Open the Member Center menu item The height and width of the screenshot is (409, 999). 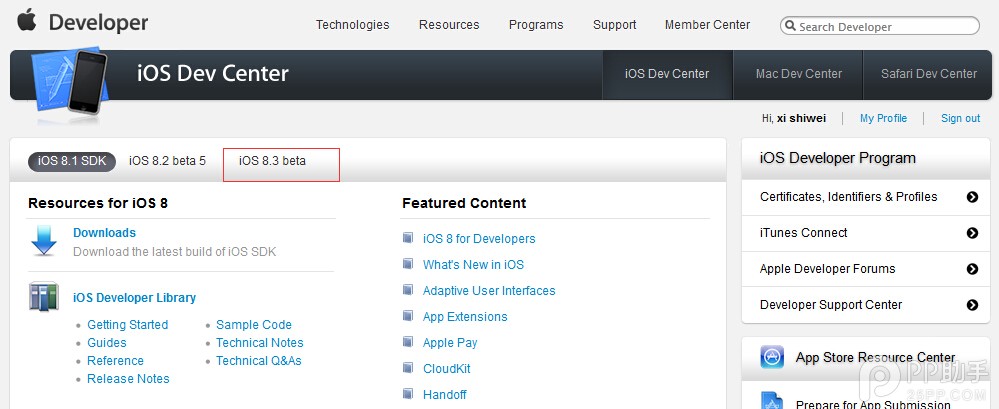[707, 25]
